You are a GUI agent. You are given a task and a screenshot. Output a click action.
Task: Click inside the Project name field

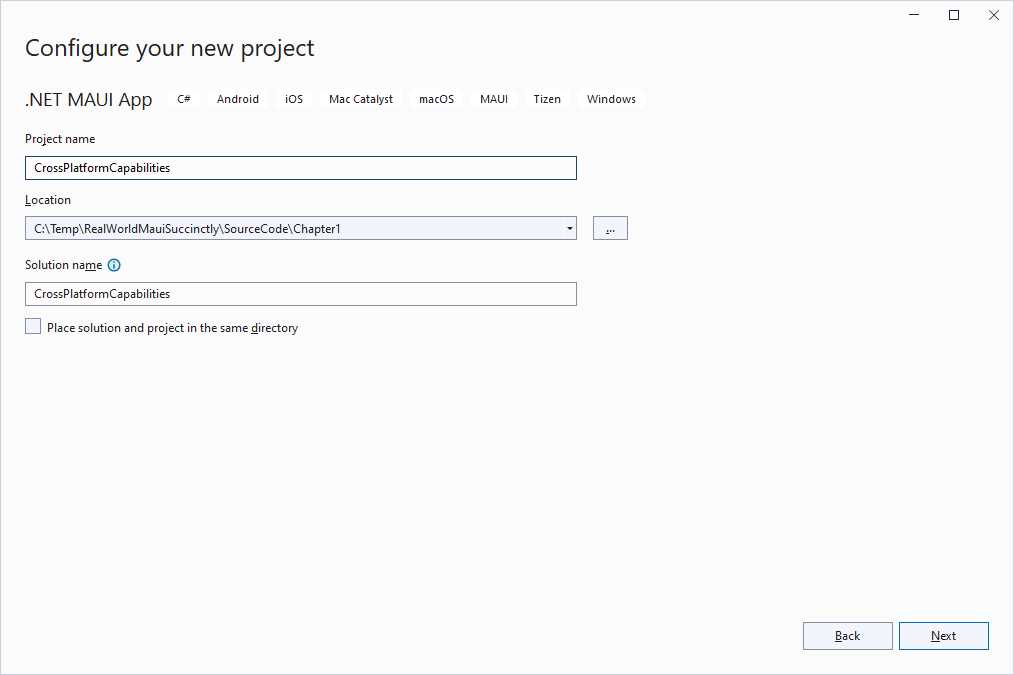tap(300, 167)
